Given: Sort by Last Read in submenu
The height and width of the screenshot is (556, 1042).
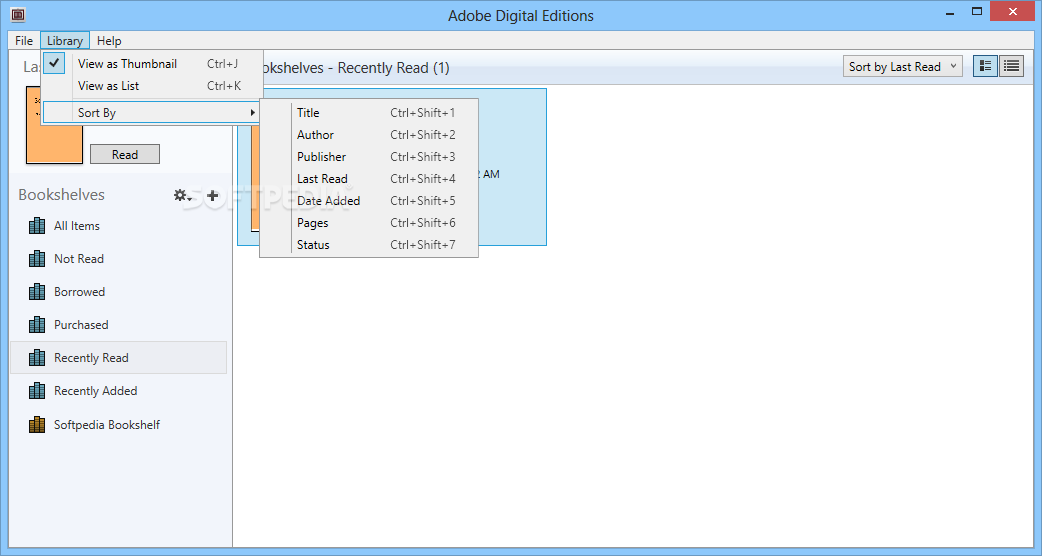Looking at the screenshot, I should pos(369,179).
